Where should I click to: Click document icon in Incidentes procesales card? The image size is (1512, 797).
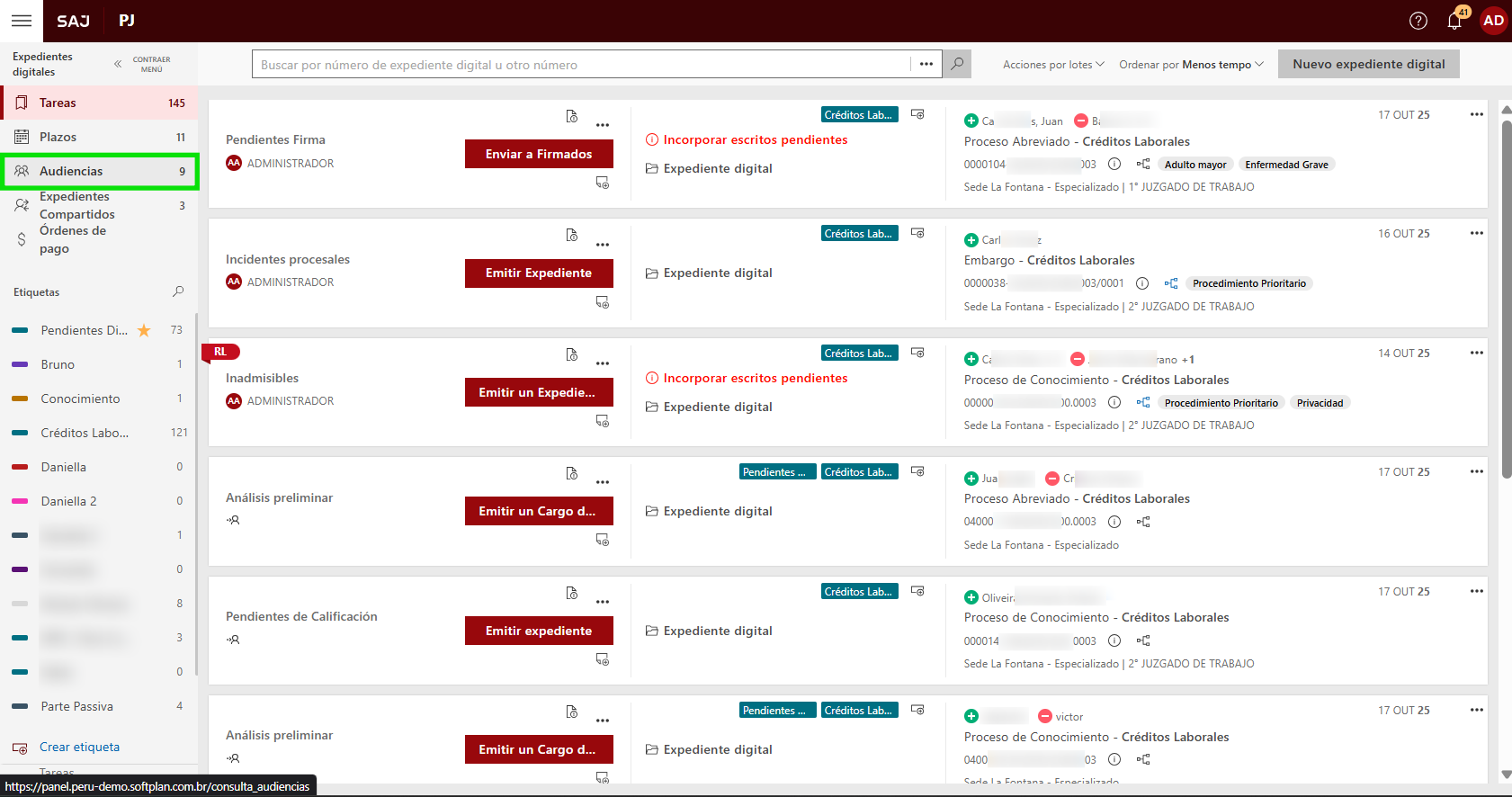[571, 235]
